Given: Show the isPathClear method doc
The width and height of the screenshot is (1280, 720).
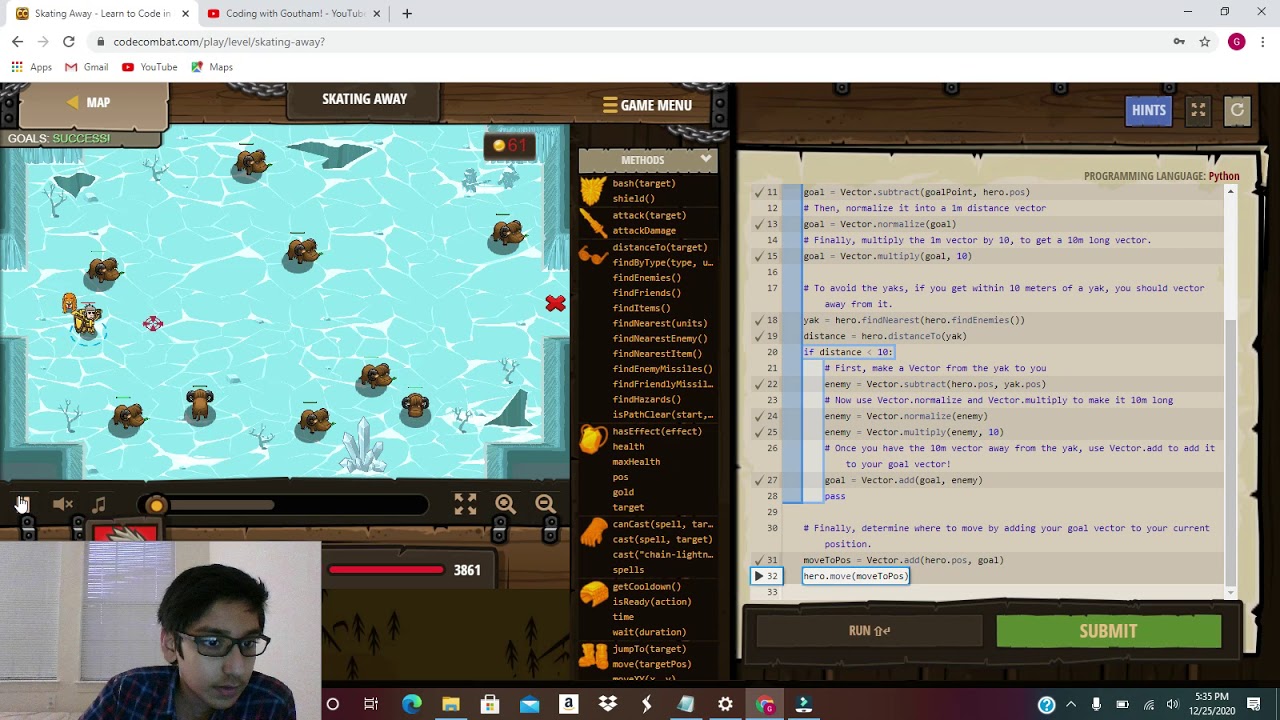Looking at the screenshot, I should (x=662, y=414).
